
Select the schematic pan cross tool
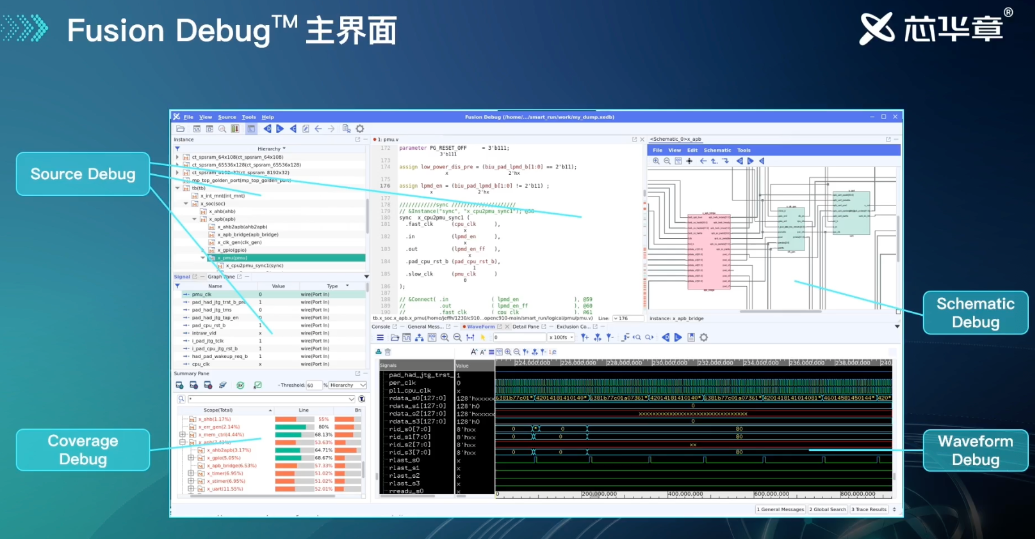[689, 161]
